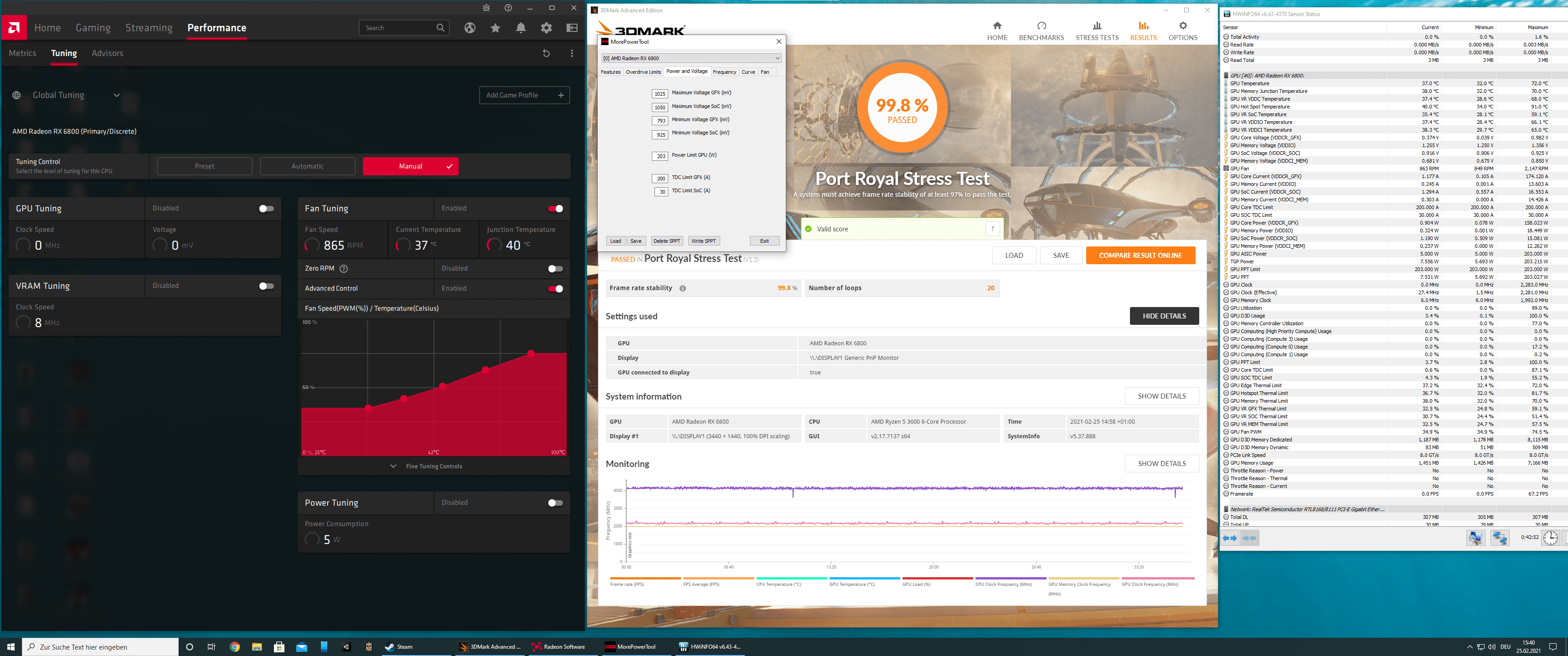Image resolution: width=1568 pixels, height=656 pixels.
Task: Click the Power Limit GPU (W) field
Action: (x=660, y=156)
